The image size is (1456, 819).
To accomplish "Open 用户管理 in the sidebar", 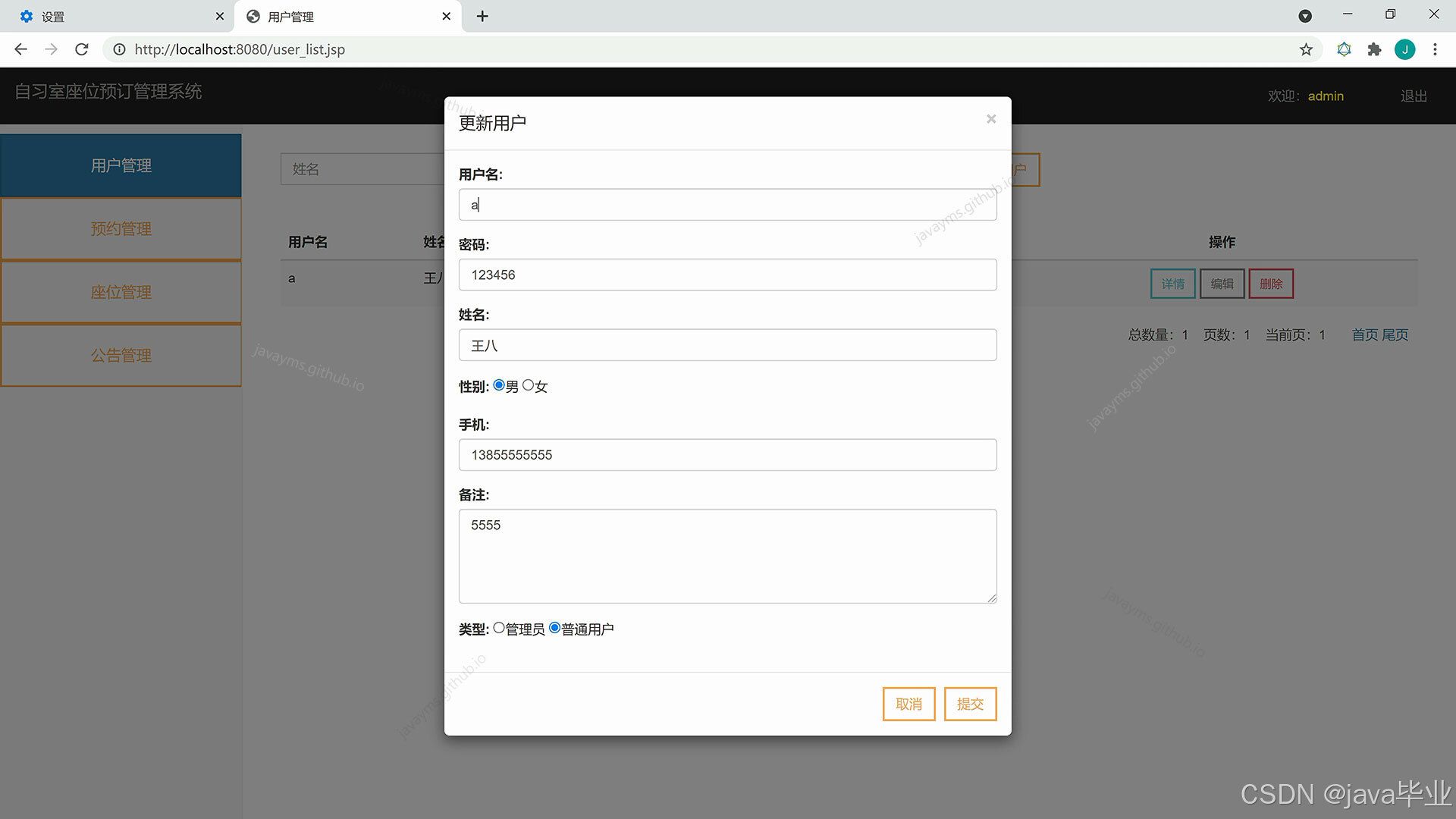I will pos(121,165).
